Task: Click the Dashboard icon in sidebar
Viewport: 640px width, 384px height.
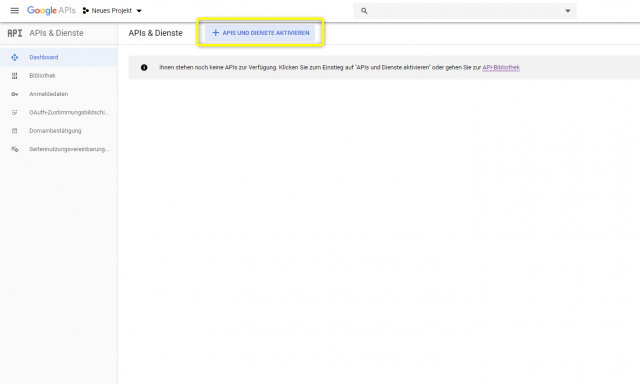Action: (15, 57)
